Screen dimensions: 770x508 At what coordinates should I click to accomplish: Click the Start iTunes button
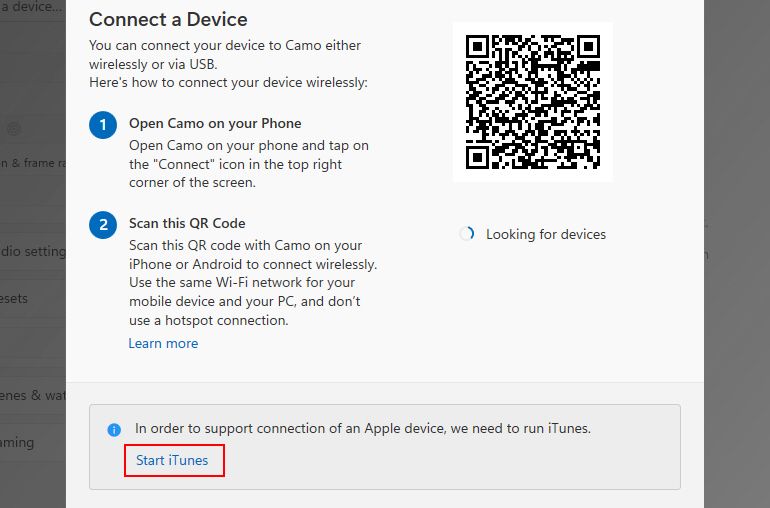(172, 461)
